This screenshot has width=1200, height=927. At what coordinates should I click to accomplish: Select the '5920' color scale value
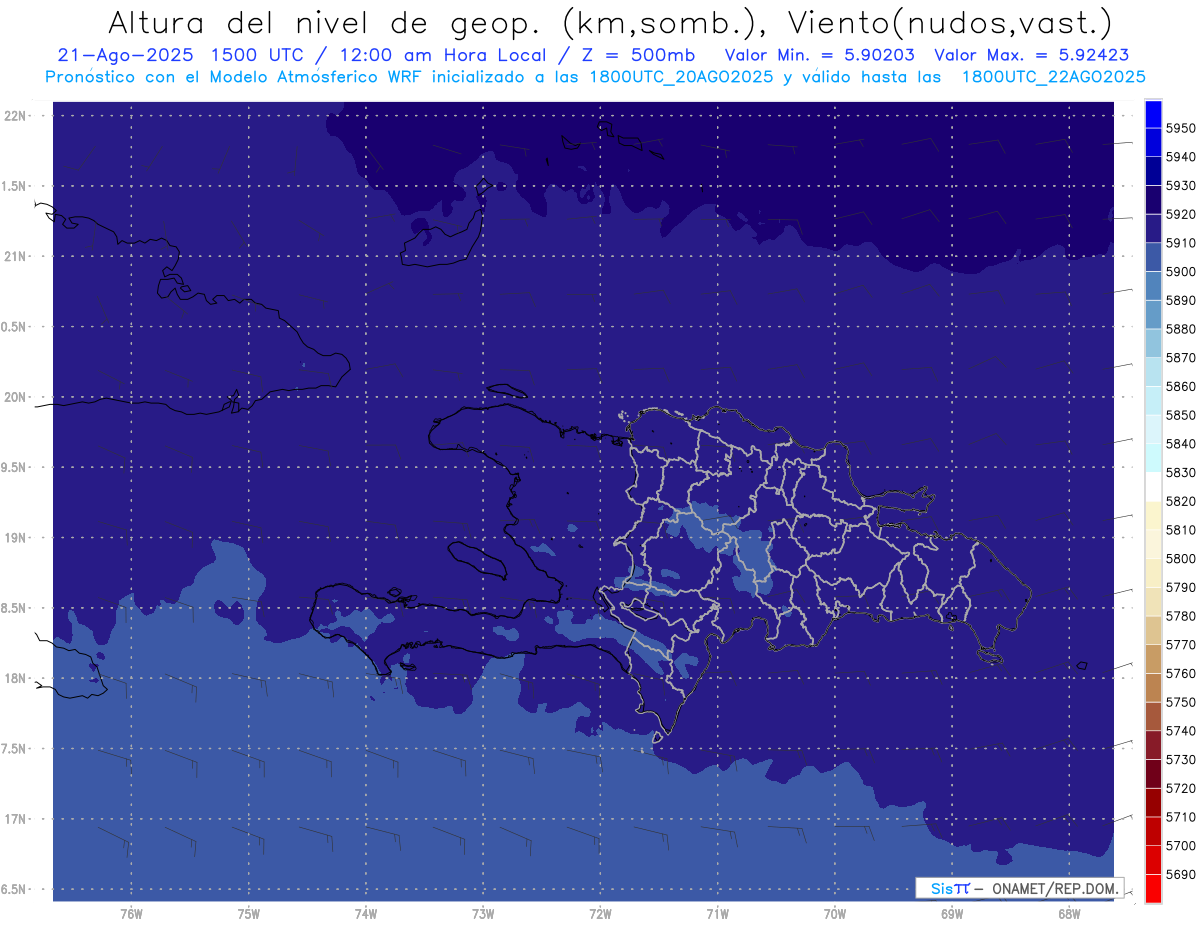tap(1180, 214)
